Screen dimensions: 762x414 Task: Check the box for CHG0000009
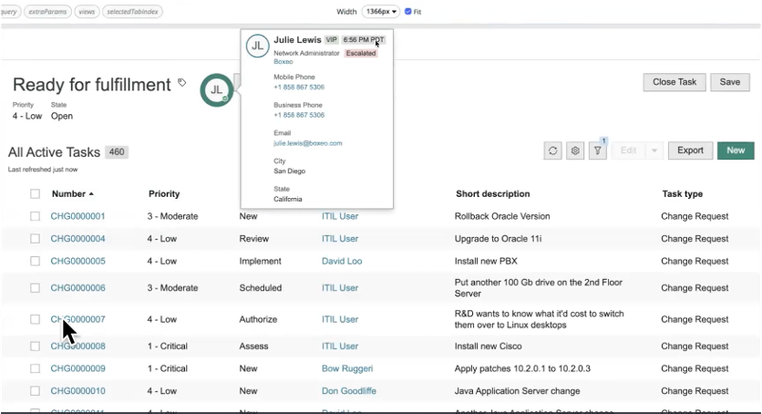point(35,368)
